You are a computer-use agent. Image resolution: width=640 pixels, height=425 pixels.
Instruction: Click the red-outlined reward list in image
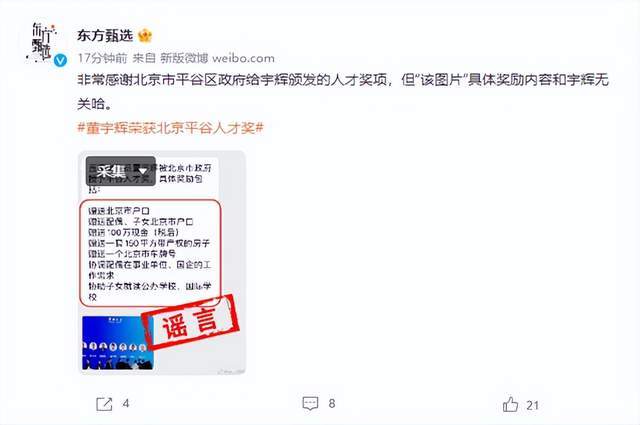(150, 253)
